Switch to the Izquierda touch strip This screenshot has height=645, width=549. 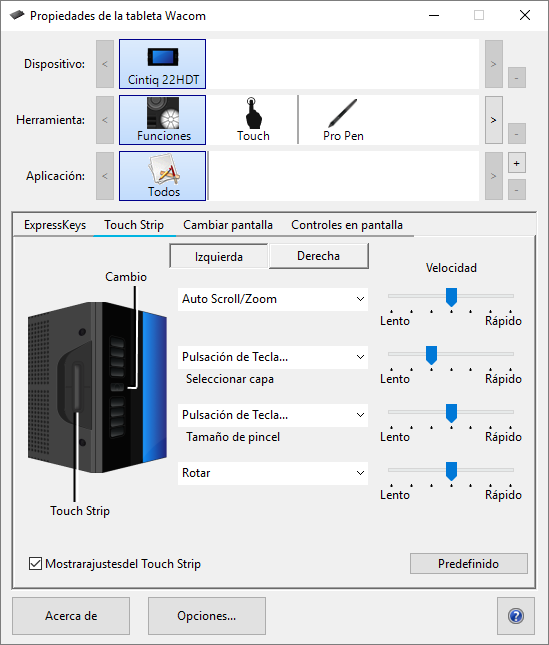click(x=218, y=257)
